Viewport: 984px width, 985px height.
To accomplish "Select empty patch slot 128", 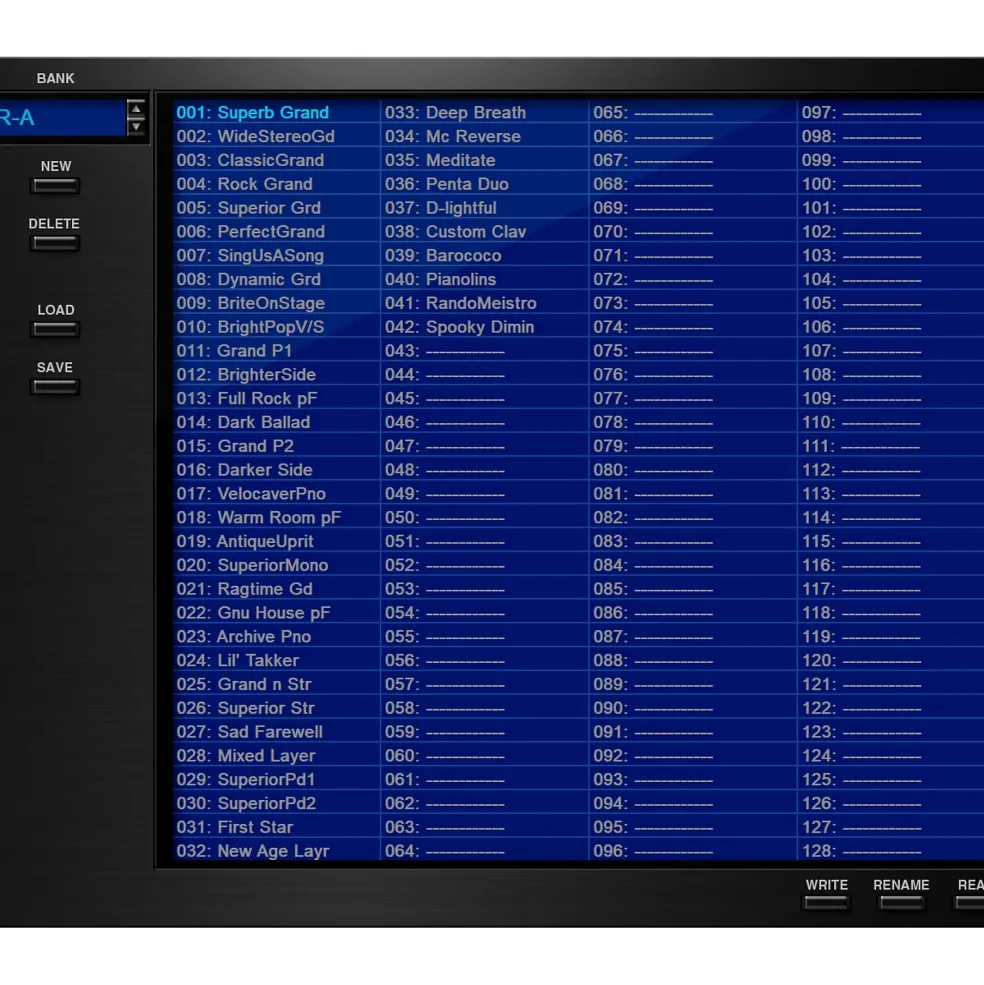I will [x=891, y=851].
